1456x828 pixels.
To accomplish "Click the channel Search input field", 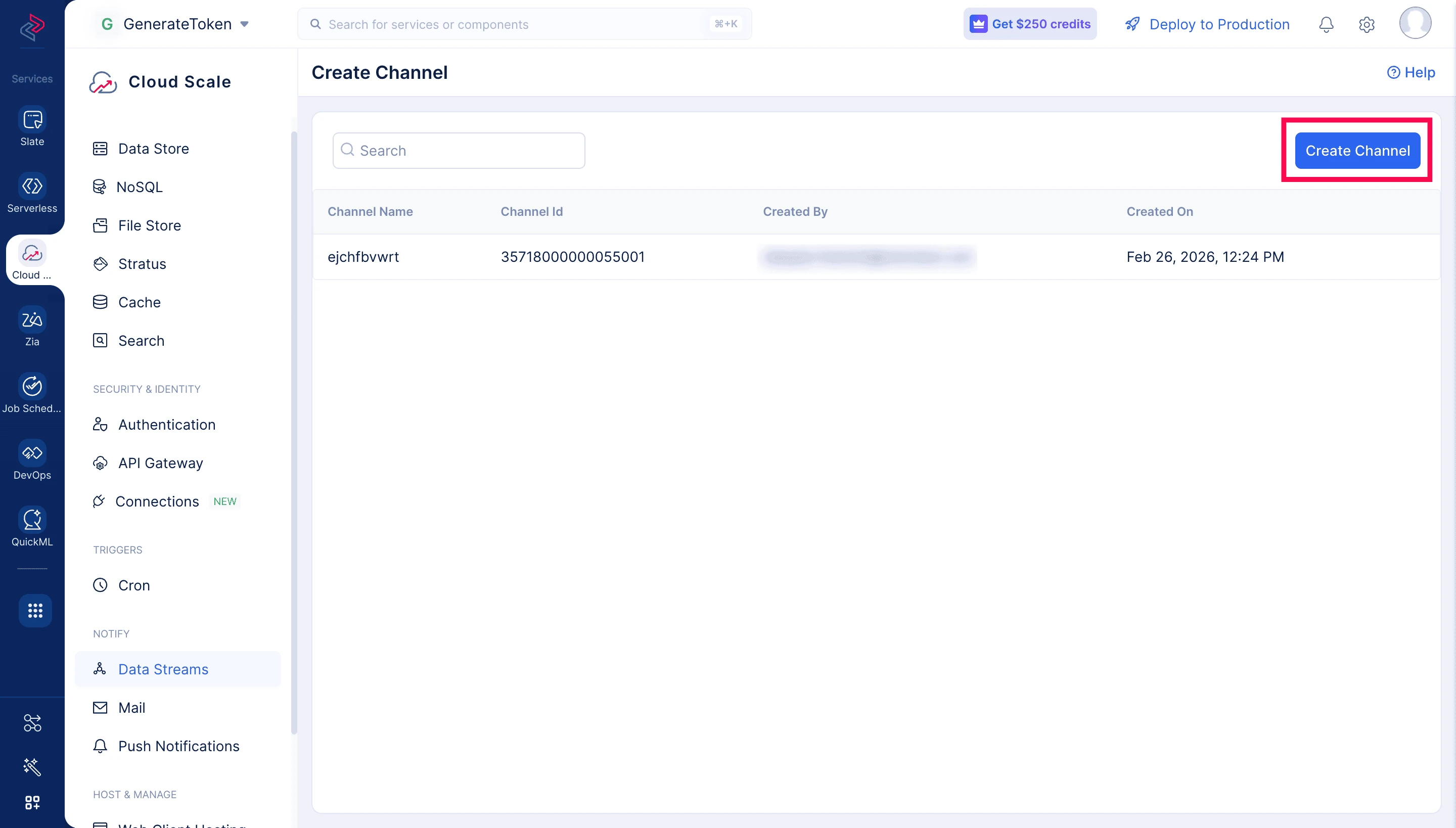I will click(459, 151).
